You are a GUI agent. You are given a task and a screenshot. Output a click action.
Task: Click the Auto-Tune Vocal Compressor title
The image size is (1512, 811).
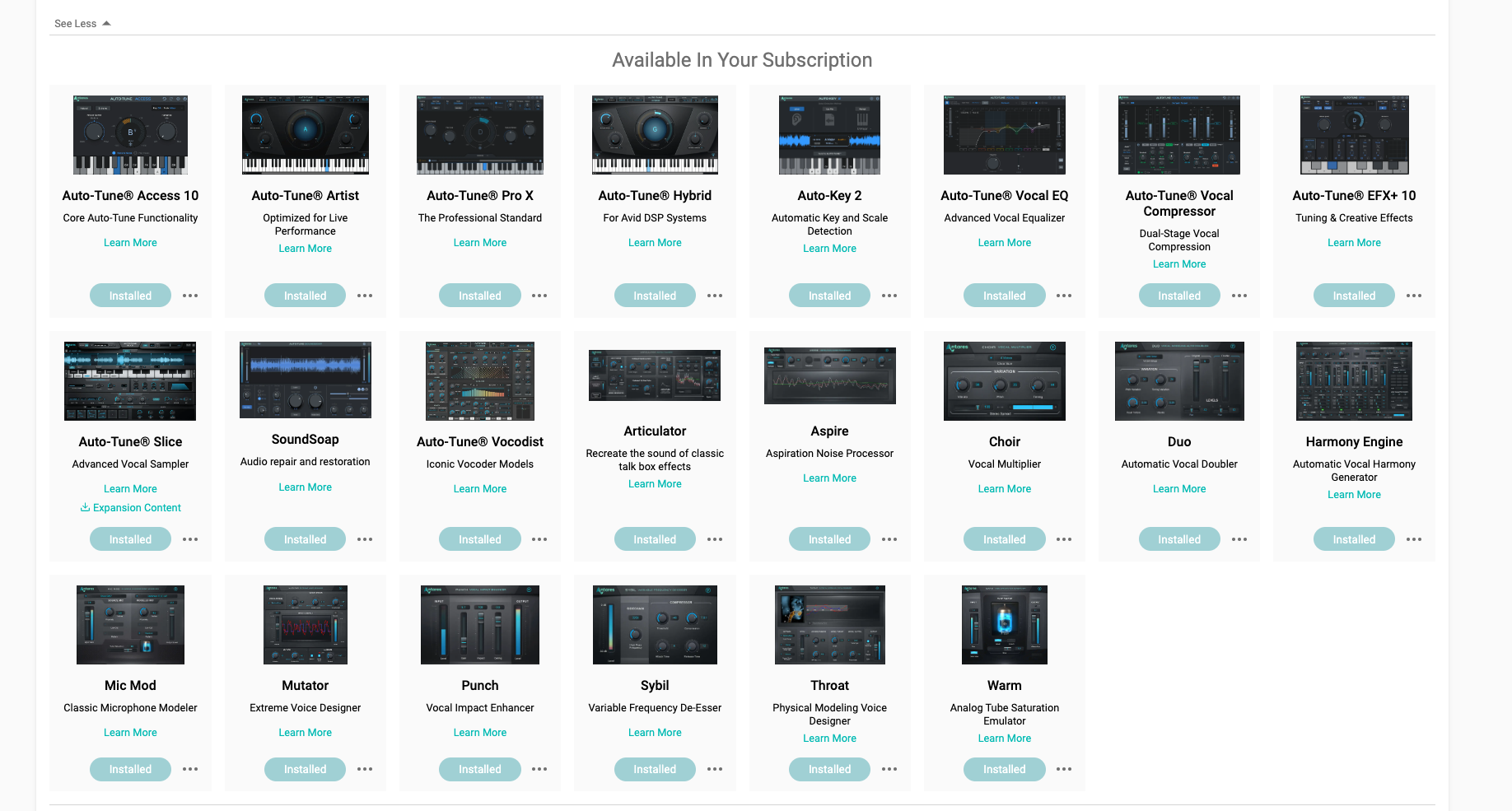click(x=1179, y=203)
